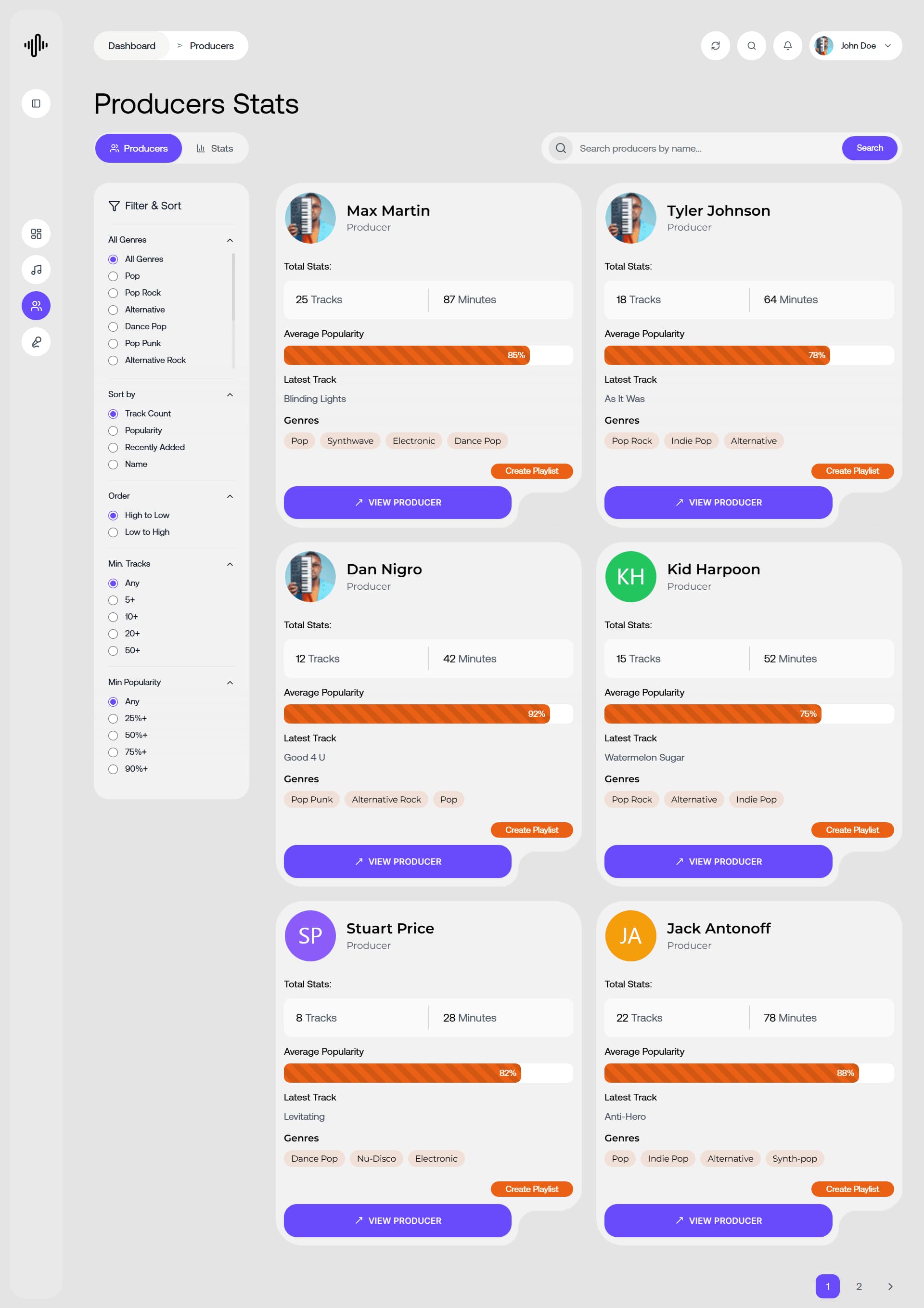Click John Doe avatar picture
This screenshot has height=1308, width=924.
pos(824,46)
